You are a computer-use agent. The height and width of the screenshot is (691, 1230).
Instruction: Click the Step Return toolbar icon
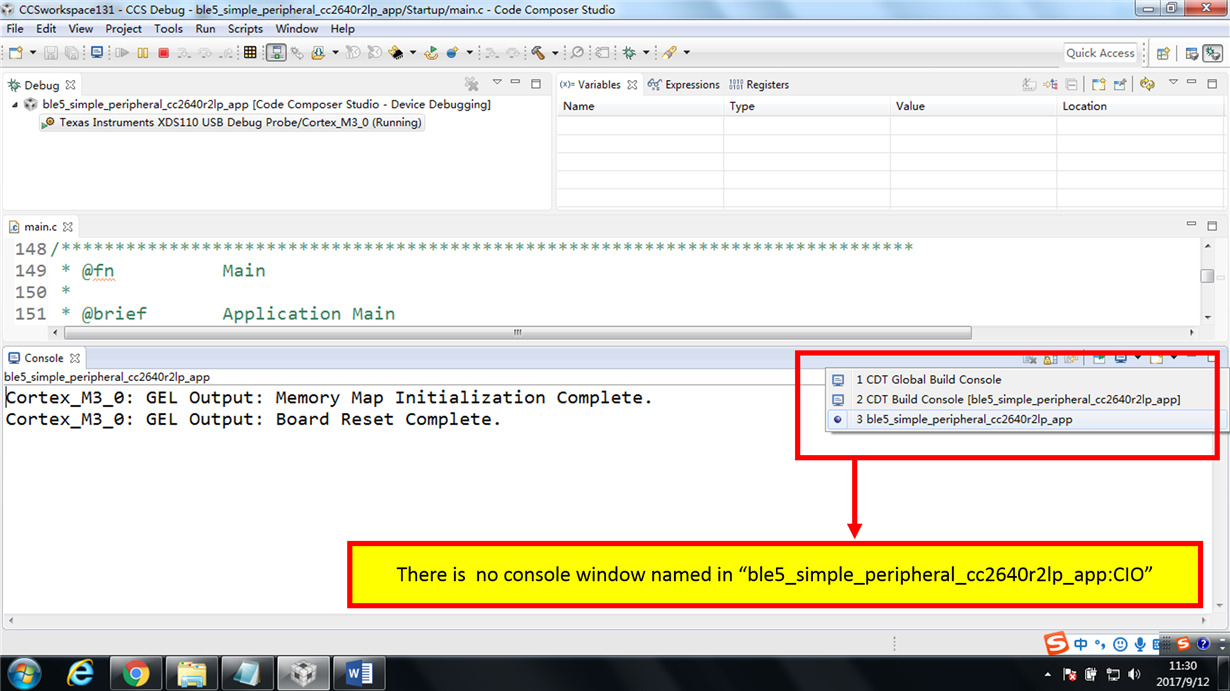226,52
